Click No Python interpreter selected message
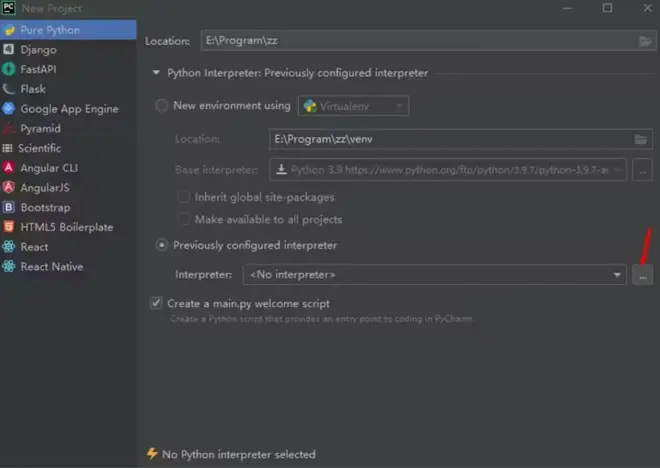The image size is (660, 468). pos(239,455)
